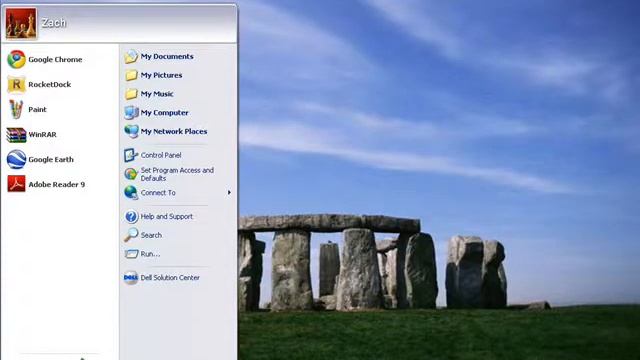Open Adobe Reader 9 from its label

[x=57, y=184]
